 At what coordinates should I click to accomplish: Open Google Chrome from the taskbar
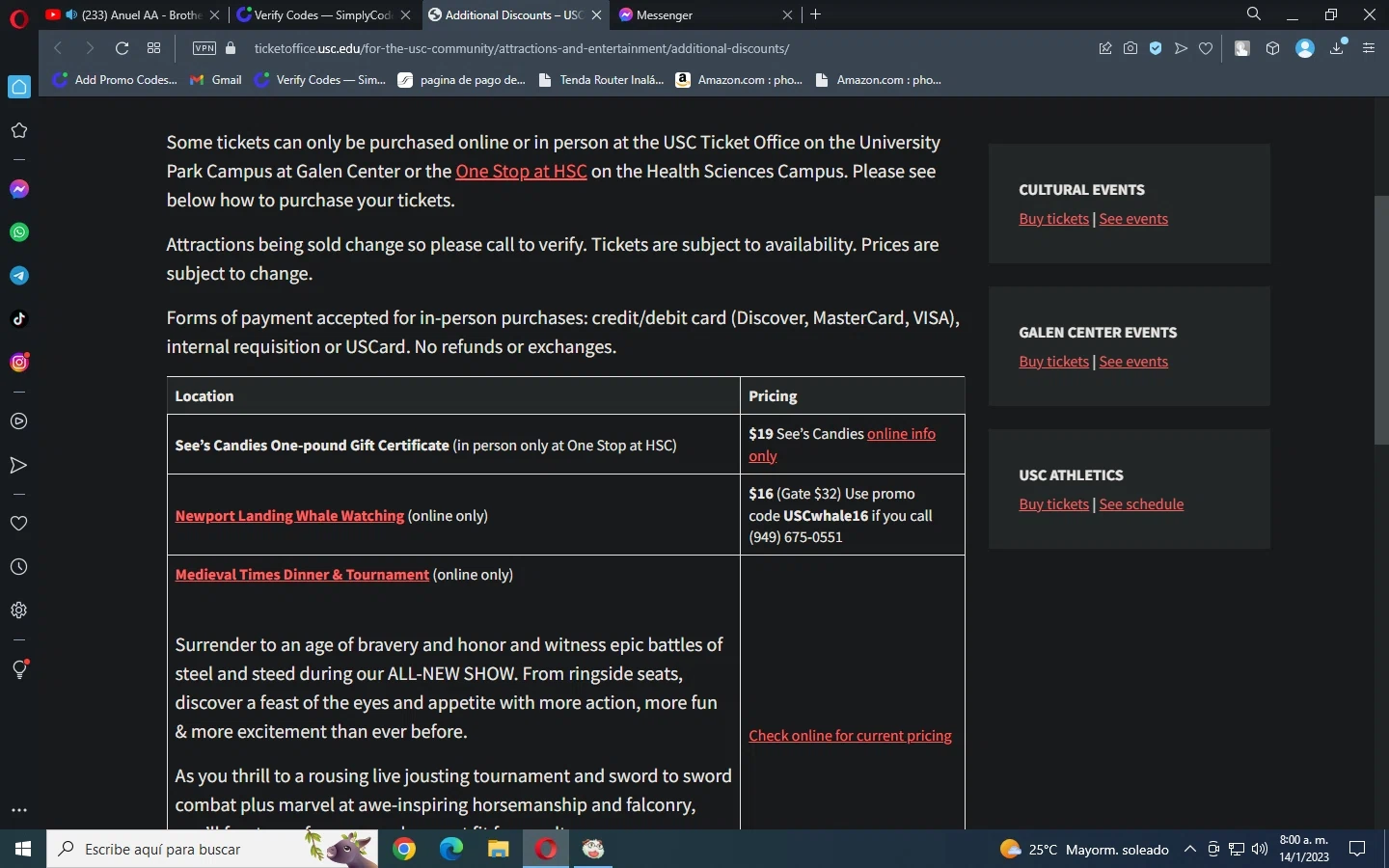coord(404,849)
